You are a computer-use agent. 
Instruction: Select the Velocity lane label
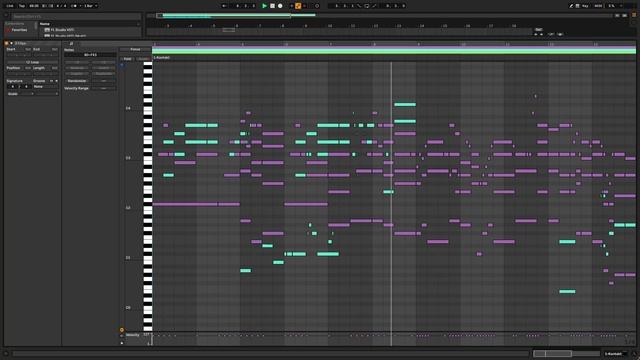click(133, 335)
